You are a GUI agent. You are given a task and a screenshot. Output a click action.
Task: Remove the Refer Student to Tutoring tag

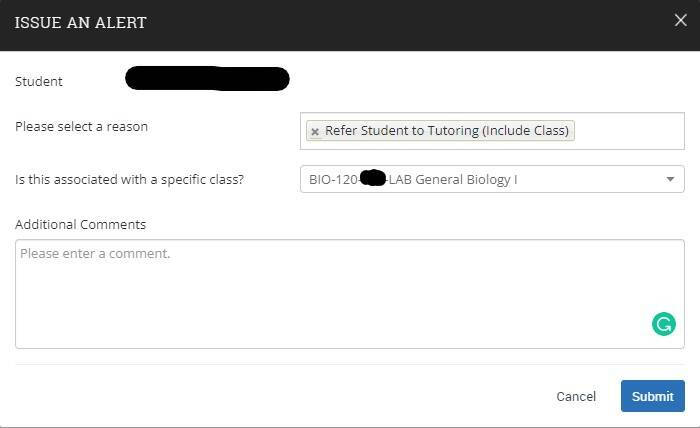point(315,132)
